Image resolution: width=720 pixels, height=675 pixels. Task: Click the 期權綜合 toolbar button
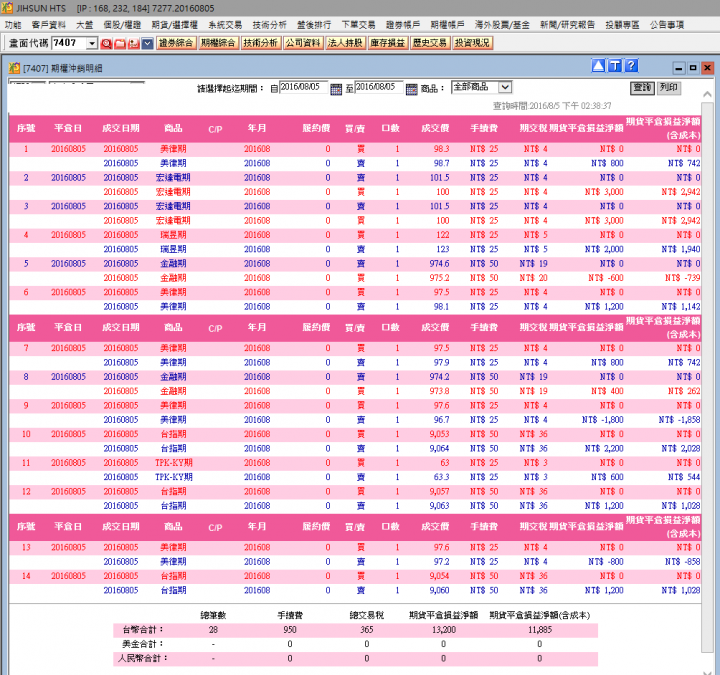219,43
